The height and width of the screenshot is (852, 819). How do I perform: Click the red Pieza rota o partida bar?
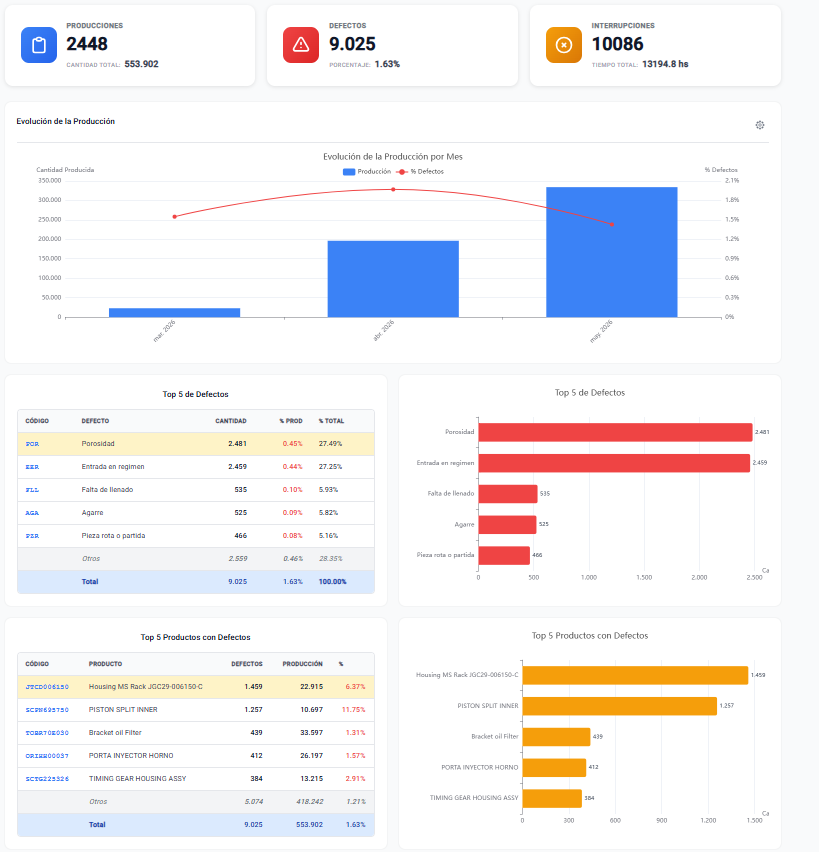pyautogui.click(x=504, y=555)
